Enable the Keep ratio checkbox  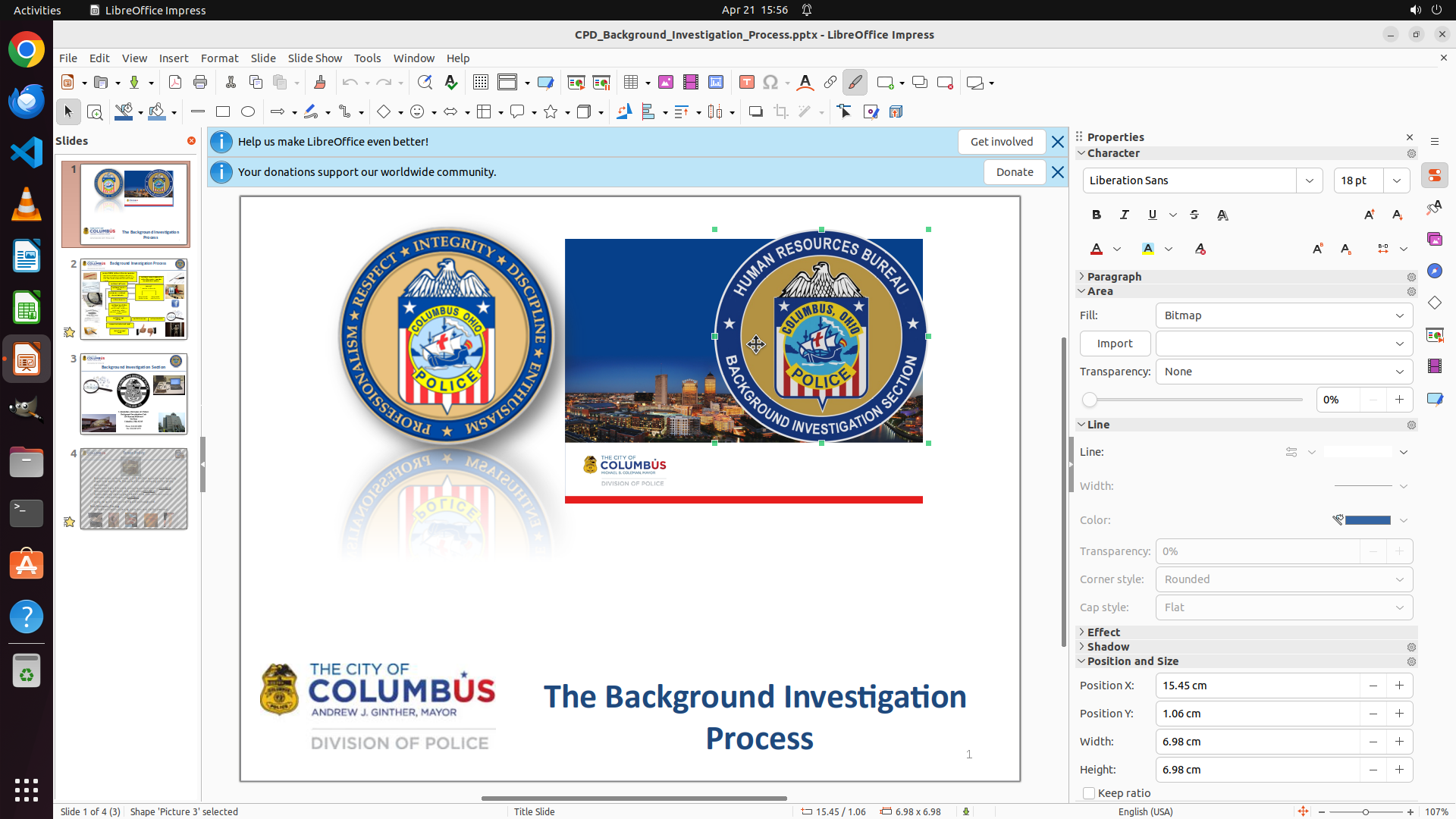tap(1089, 793)
